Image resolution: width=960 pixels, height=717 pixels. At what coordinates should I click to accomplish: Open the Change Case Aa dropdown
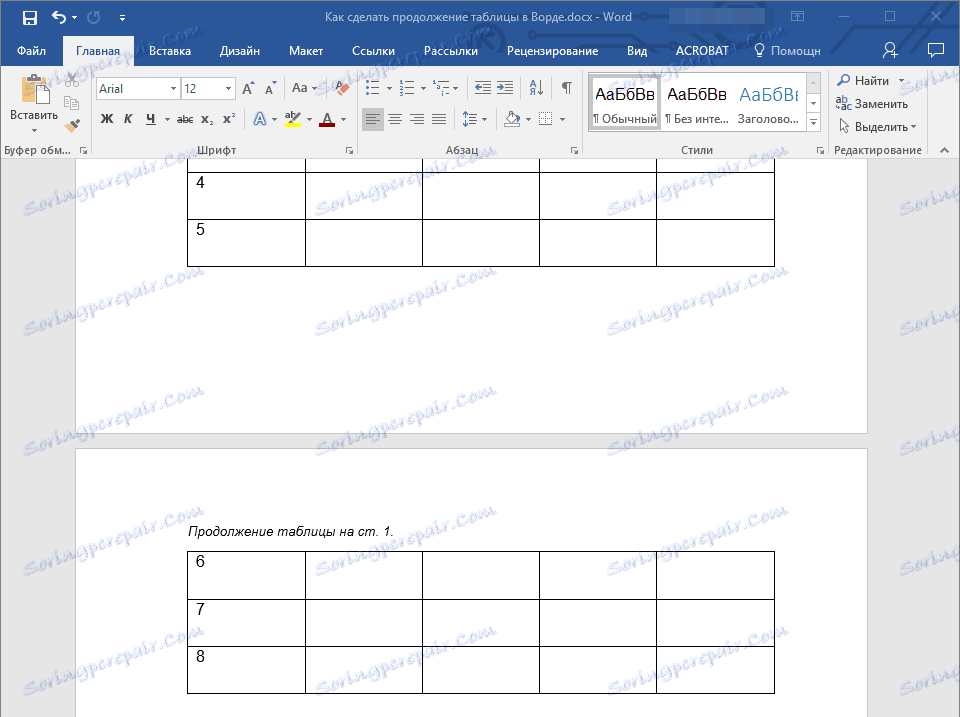pos(304,88)
